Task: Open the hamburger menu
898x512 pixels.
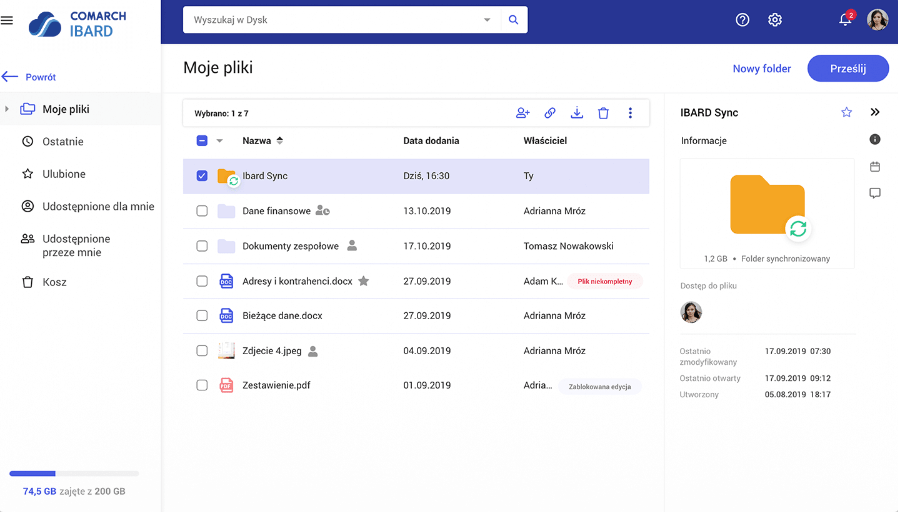Action: click(7, 21)
